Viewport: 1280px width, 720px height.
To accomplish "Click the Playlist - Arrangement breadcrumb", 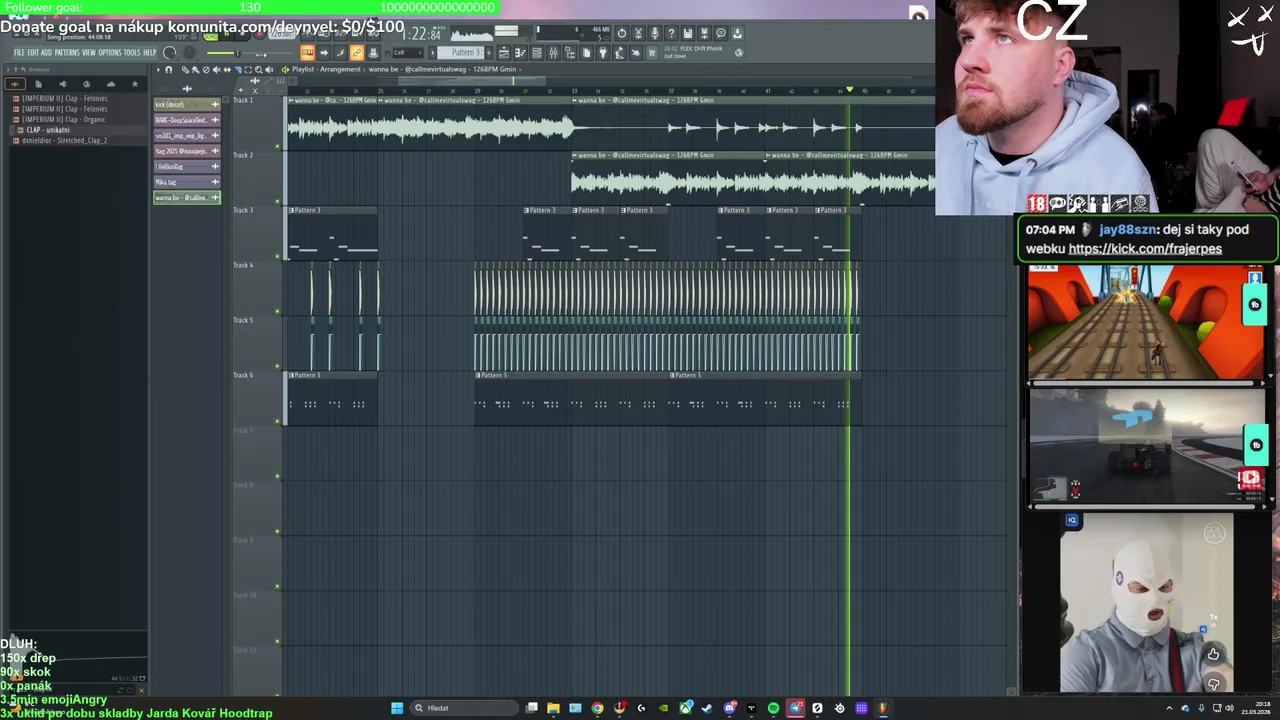I will [326, 70].
